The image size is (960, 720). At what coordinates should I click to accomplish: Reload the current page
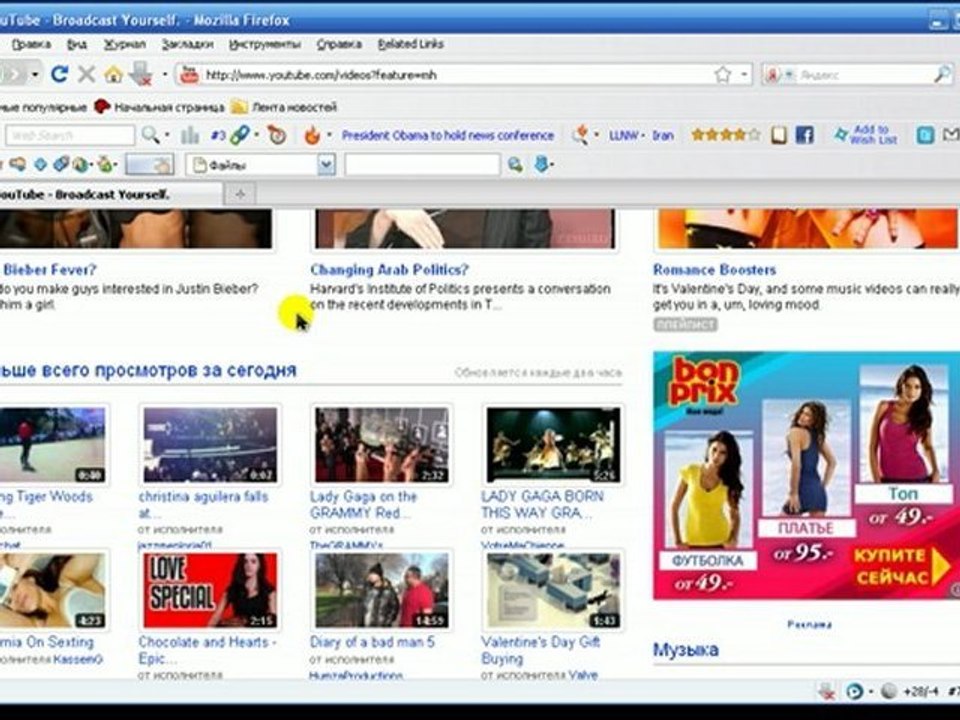click(59, 75)
